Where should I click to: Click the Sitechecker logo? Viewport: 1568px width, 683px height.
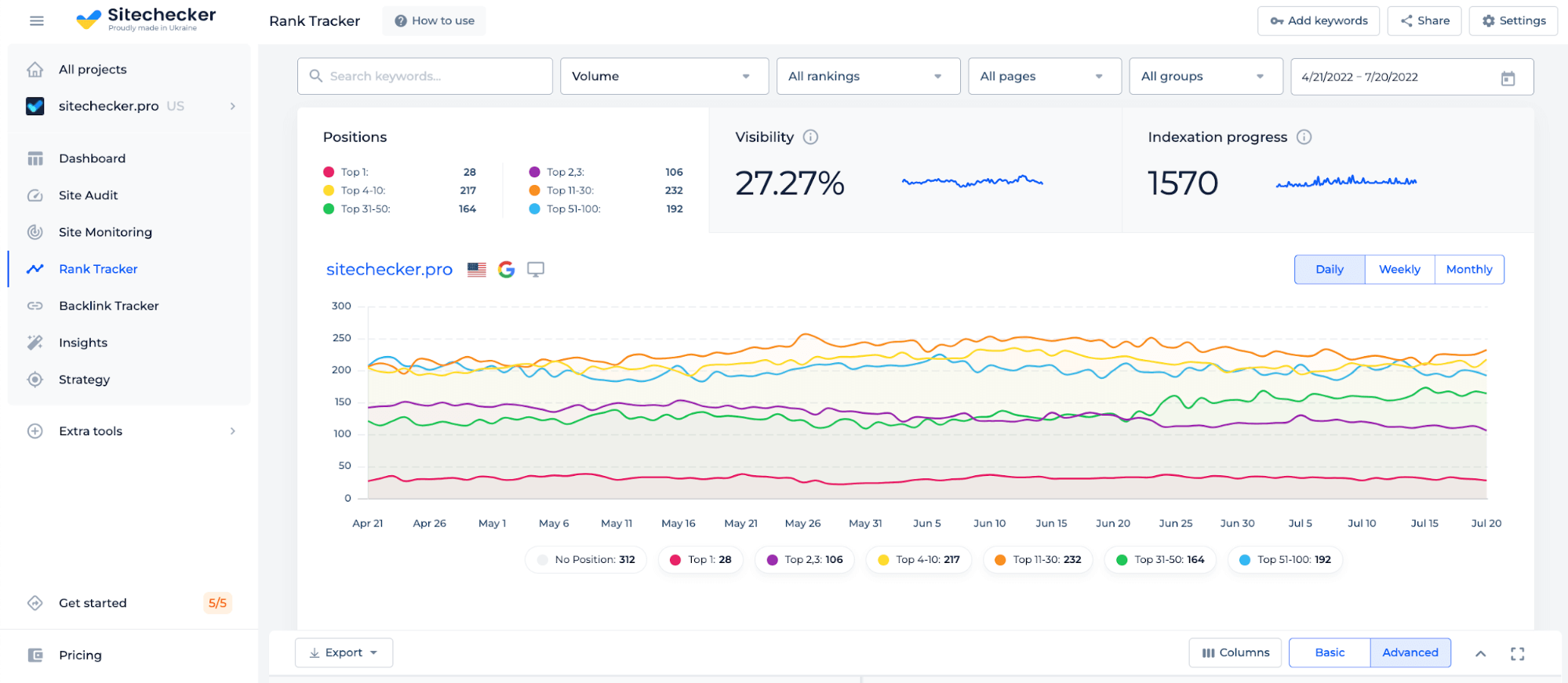[146, 20]
